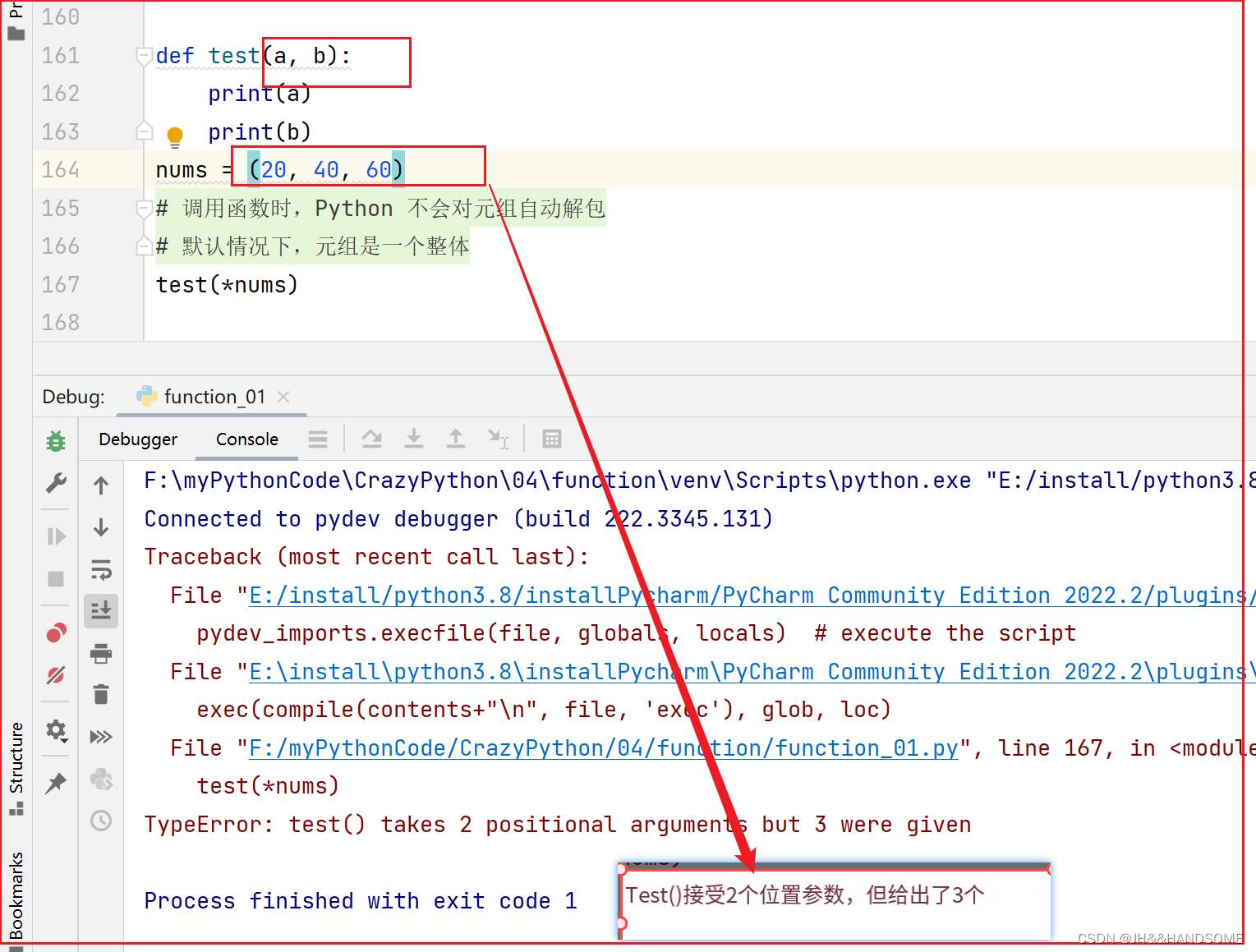Viewport: 1256px width, 952px height.
Task: Click the clock history icon
Action: coord(101,821)
